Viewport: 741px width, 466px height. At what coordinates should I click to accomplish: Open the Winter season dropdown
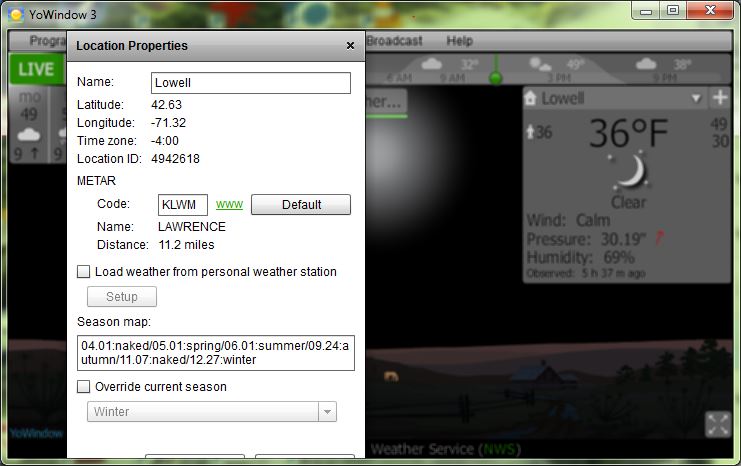click(326, 412)
